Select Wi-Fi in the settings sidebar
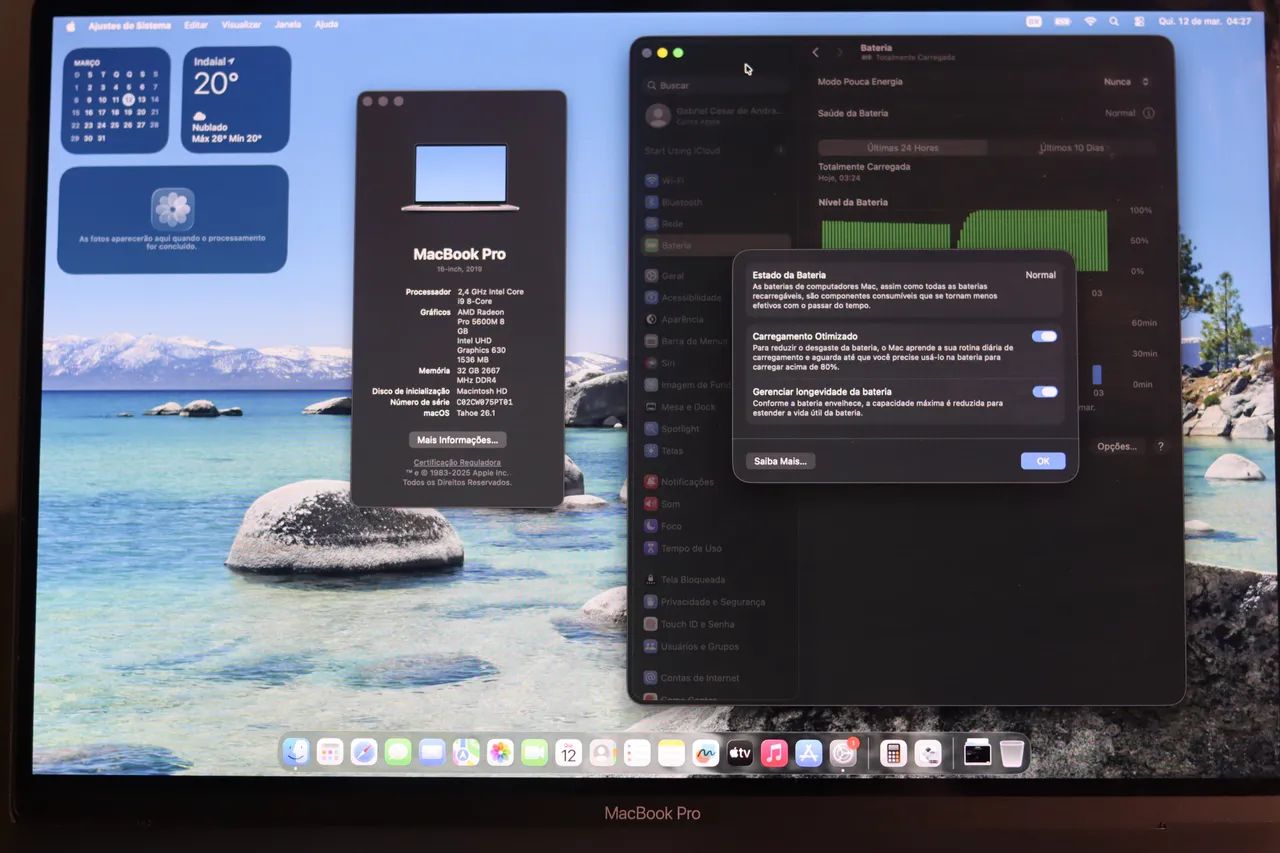 [x=716, y=180]
